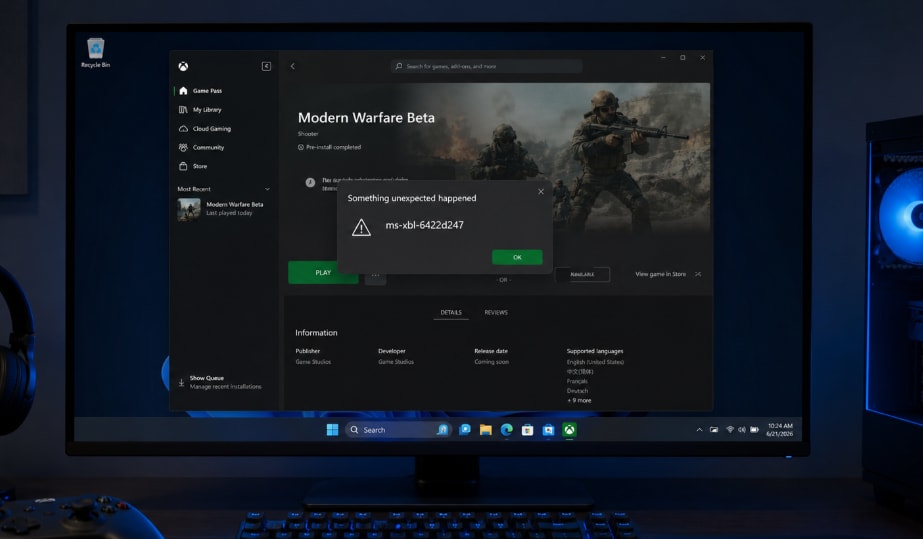This screenshot has width=923, height=539.
Task: Collapse the Most Recent section chevron
Action: pyautogui.click(x=267, y=189)
